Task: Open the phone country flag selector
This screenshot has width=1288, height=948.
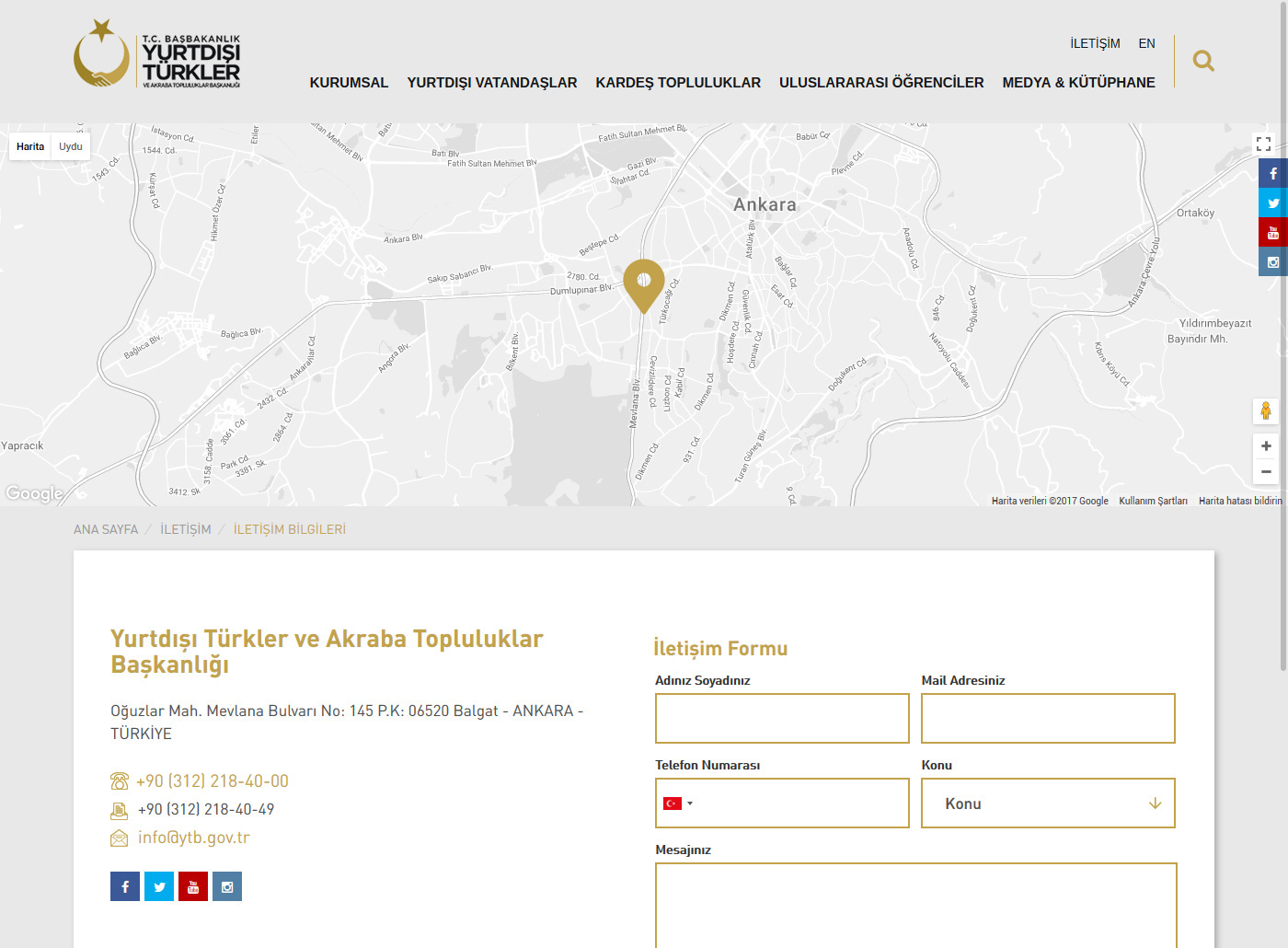Action: point(677,803)
